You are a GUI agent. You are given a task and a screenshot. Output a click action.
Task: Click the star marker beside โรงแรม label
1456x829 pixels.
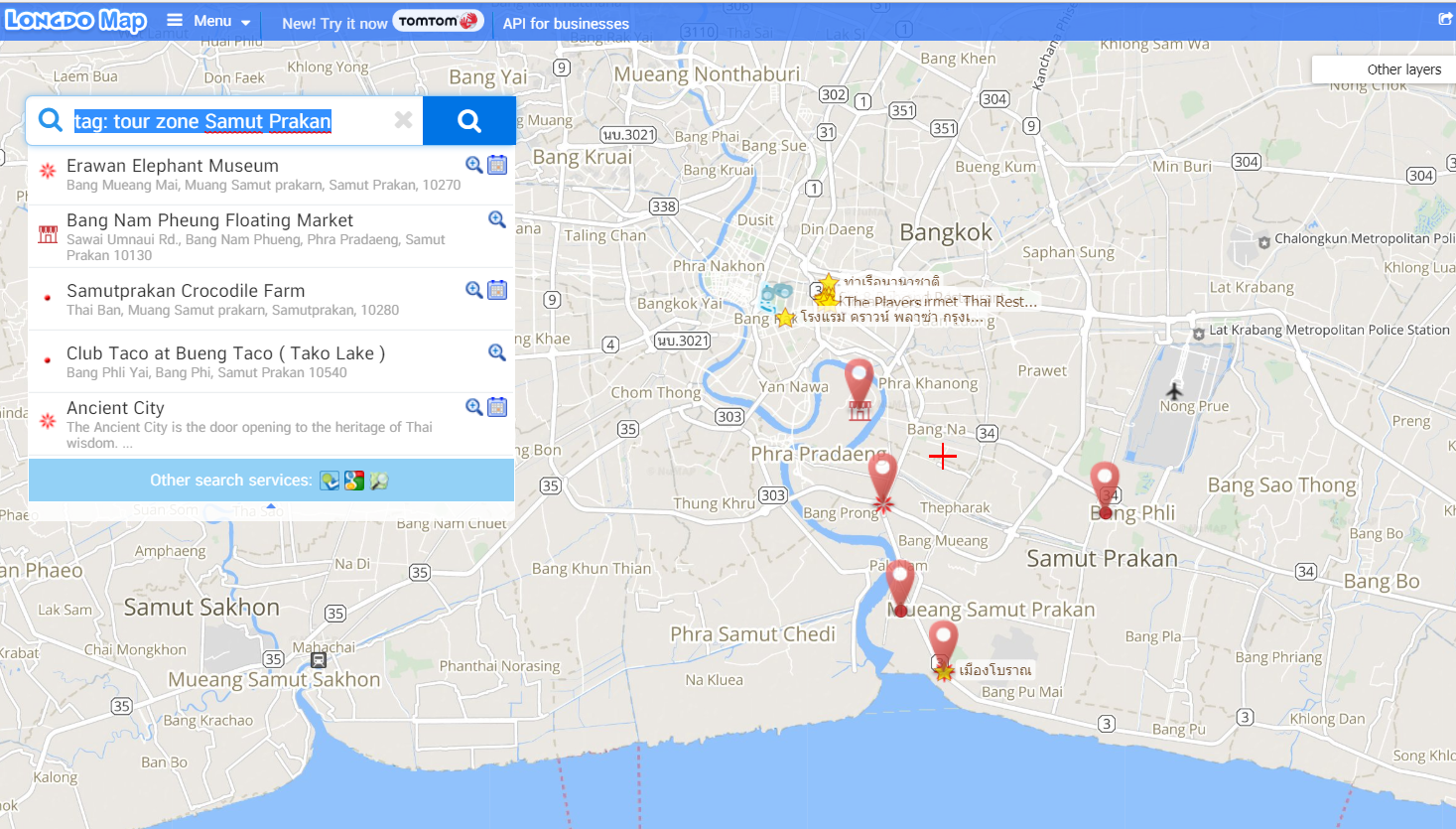pyautogui.click(x=785, y=319)
